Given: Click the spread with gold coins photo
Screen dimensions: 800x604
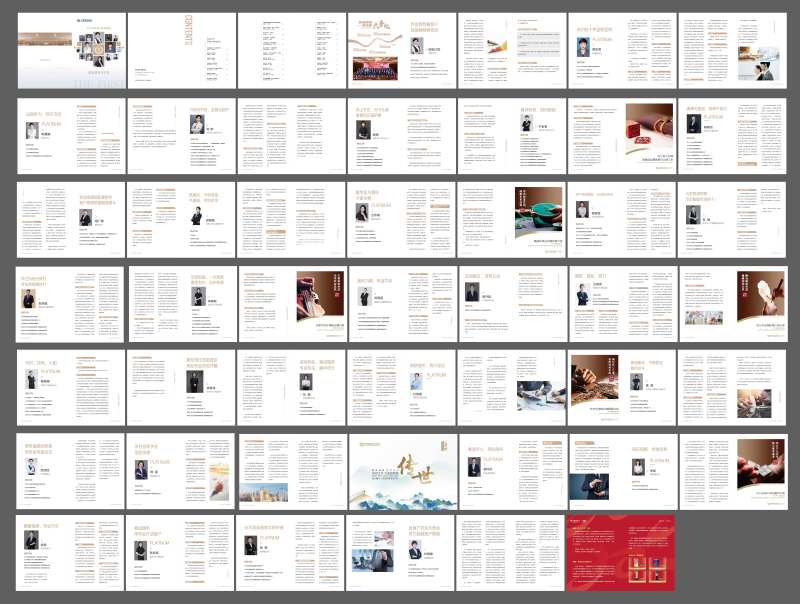Looking at the screenshot, I should 622,386.
